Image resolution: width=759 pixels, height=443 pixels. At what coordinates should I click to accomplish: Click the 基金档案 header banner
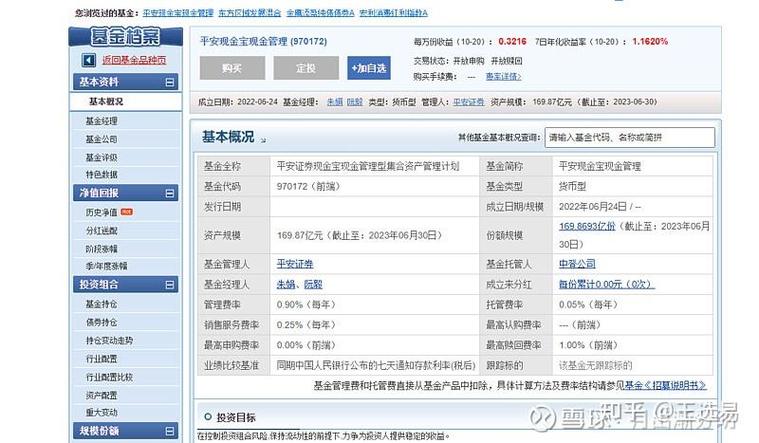[x=125, y=37]
